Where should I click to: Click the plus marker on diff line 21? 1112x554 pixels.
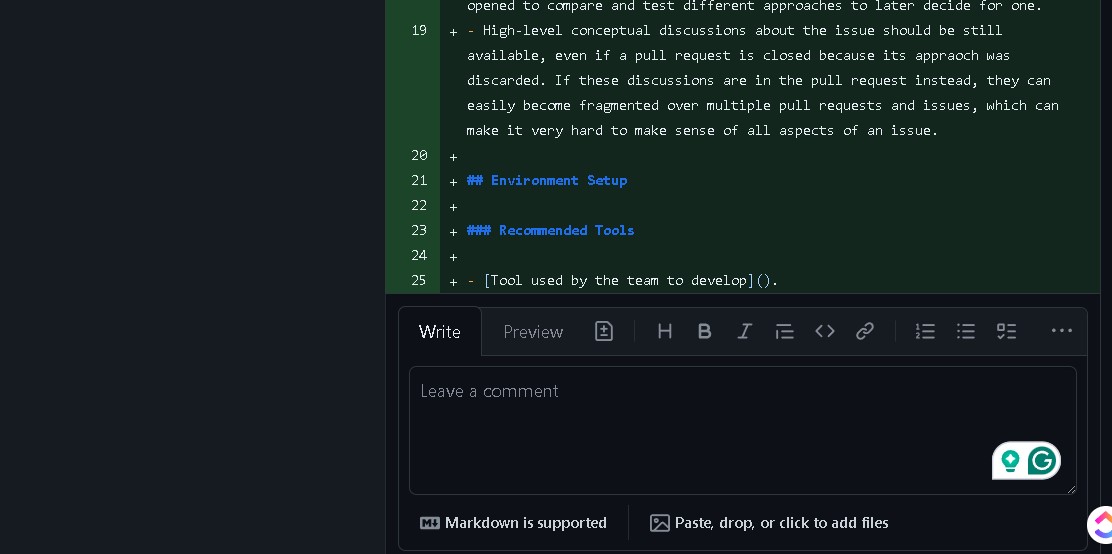click(x=453, y=181)
